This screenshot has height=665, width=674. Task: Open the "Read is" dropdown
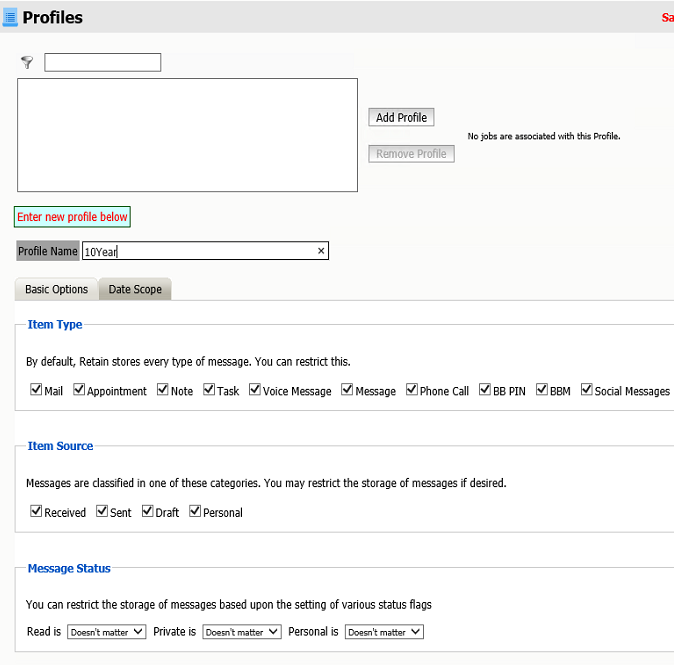pos(107,632)
